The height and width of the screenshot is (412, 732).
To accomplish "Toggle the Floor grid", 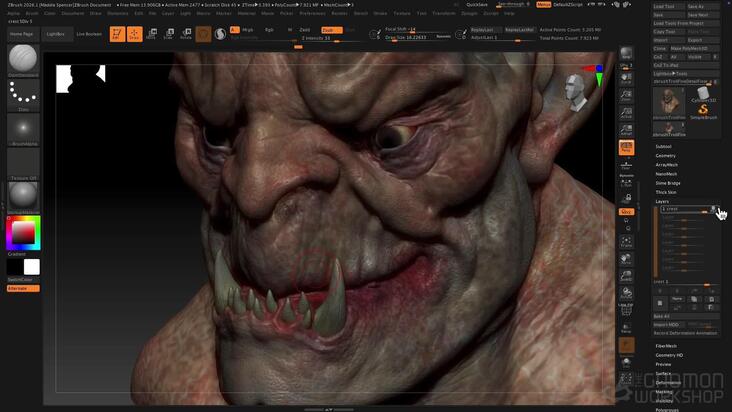I will point(626,166).
